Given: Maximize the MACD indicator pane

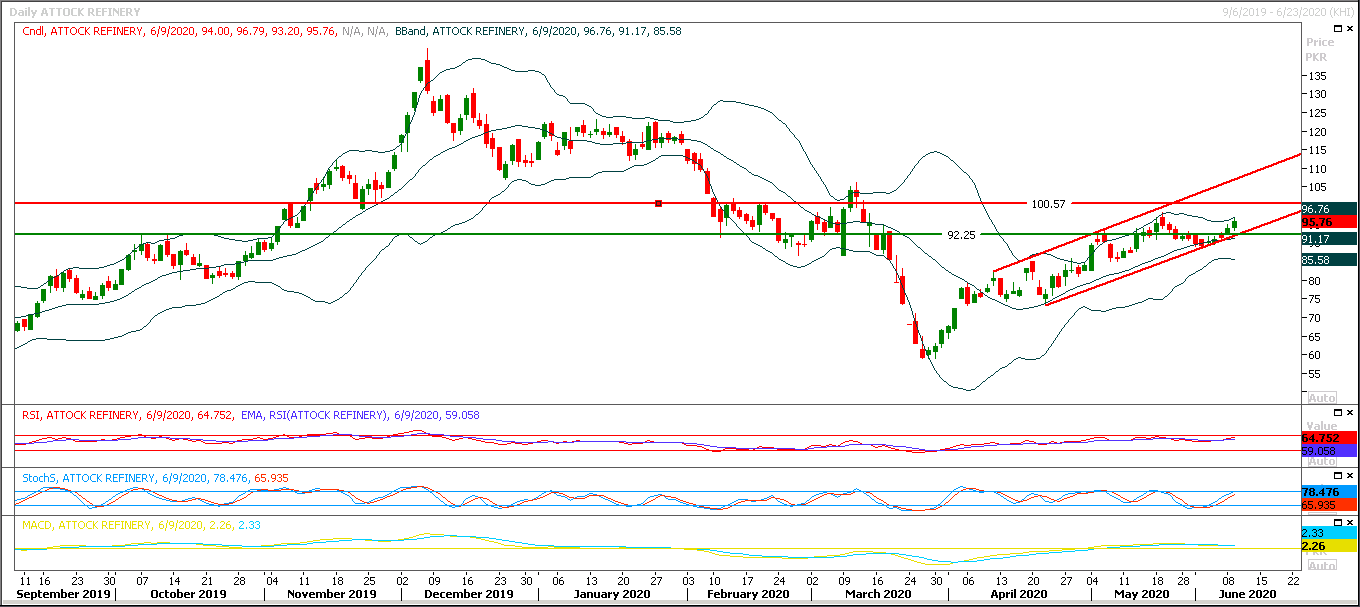Looking at the screenshot, I should (1335, 523).
